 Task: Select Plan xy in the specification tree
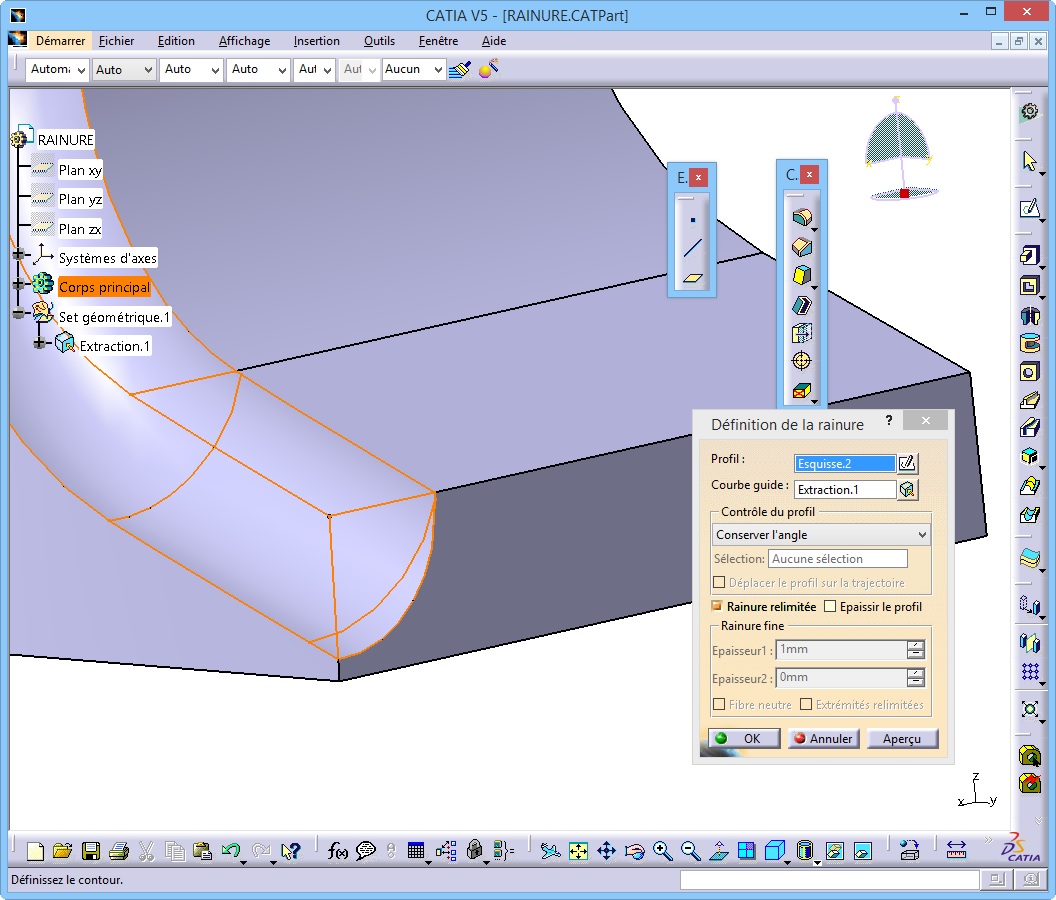coord(80,170)
